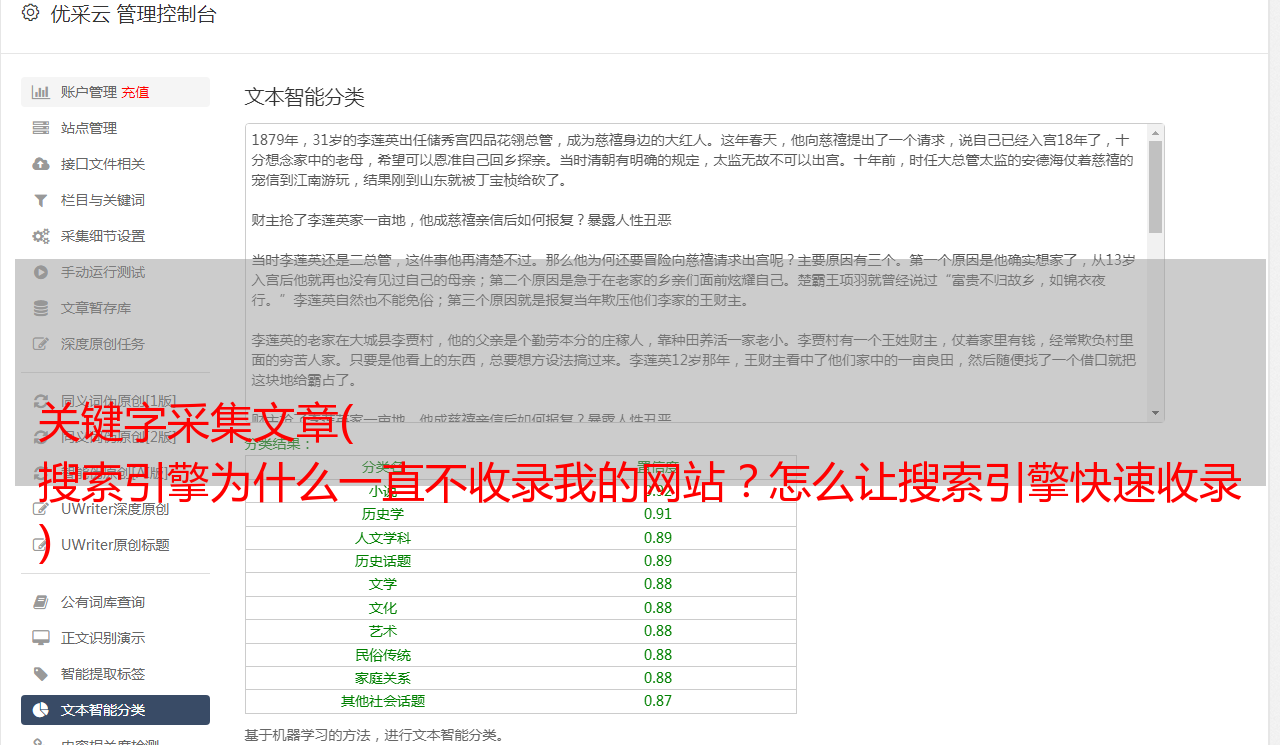Click the play circle icon for 手动运行测试

pos(41,272)
